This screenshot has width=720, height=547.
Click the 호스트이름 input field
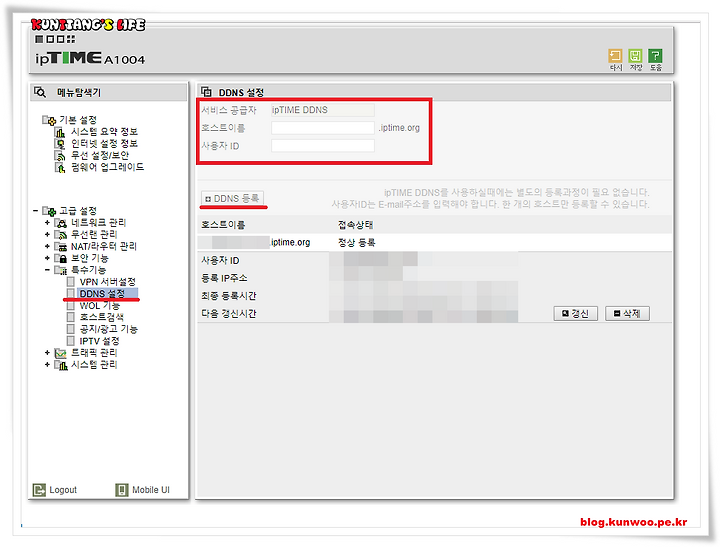pyautogui.click(x=323, y=128)
